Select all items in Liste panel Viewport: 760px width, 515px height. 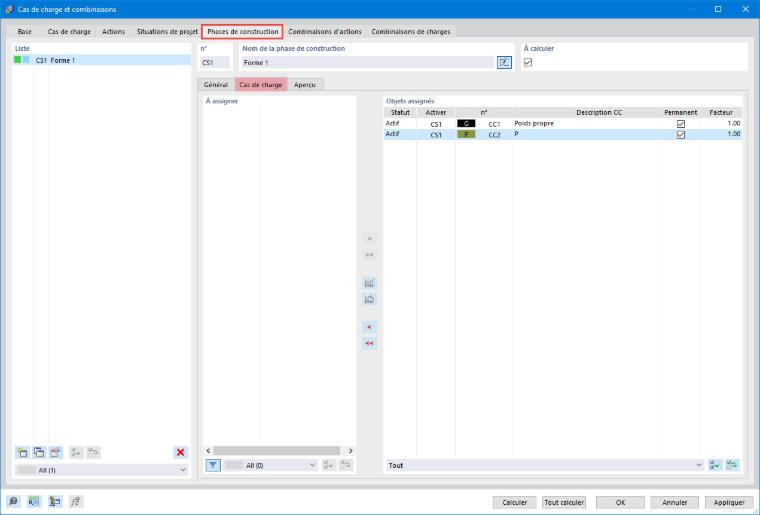tap(76, 452)
